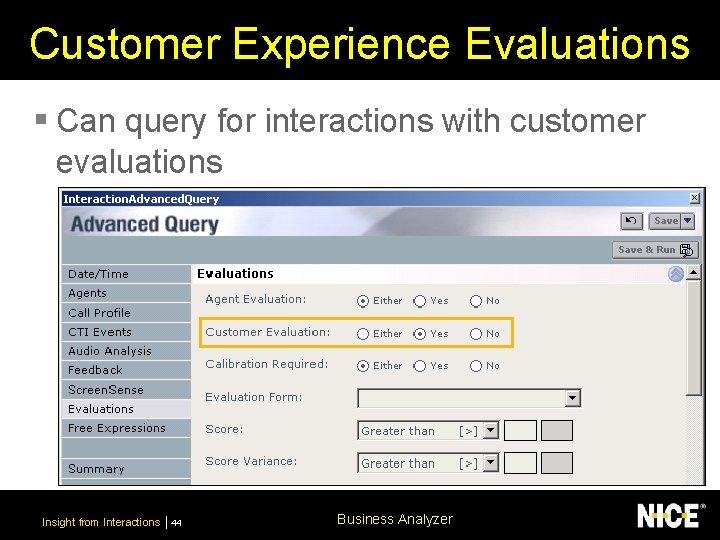Click the Advanced Query heading

(x=145, y=225)
